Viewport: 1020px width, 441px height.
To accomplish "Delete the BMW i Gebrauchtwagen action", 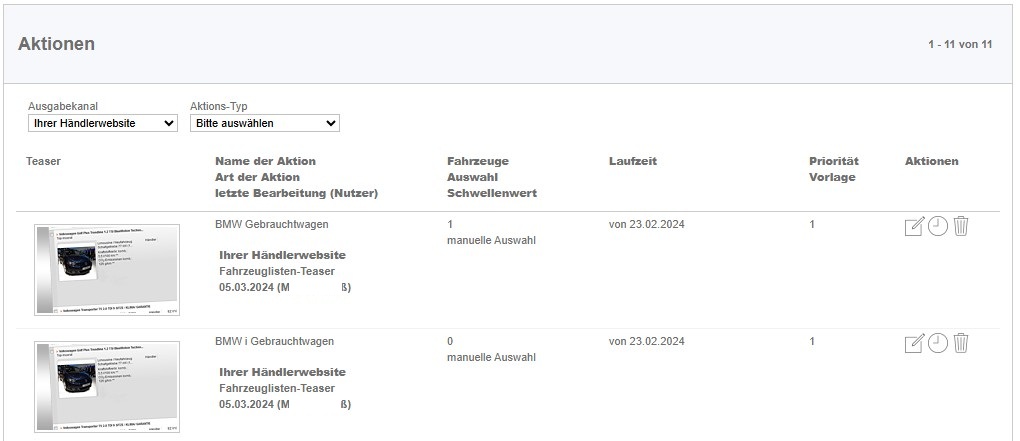I will point(961,344).
